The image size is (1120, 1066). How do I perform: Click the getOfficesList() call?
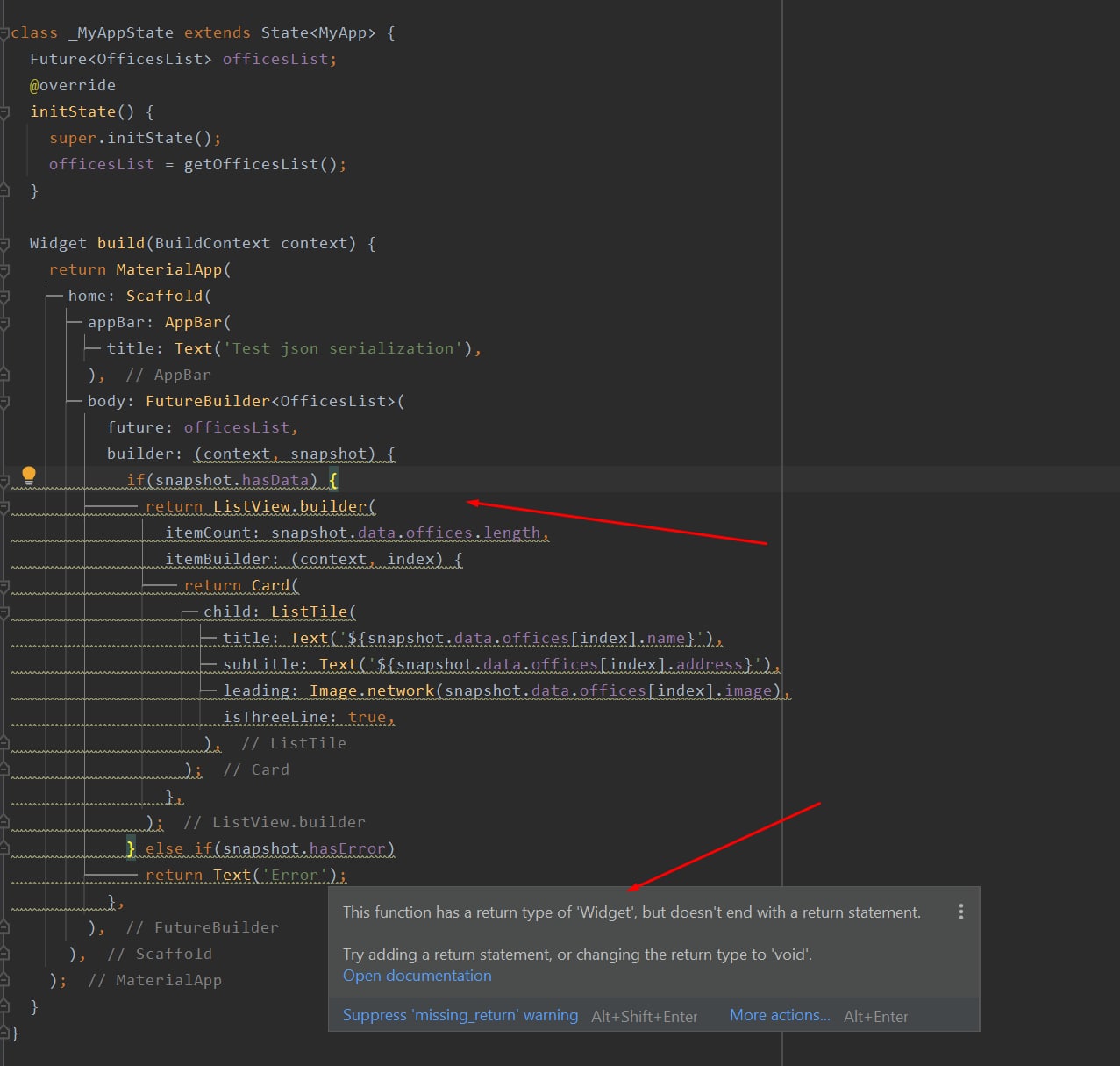(x=260, y=164)
